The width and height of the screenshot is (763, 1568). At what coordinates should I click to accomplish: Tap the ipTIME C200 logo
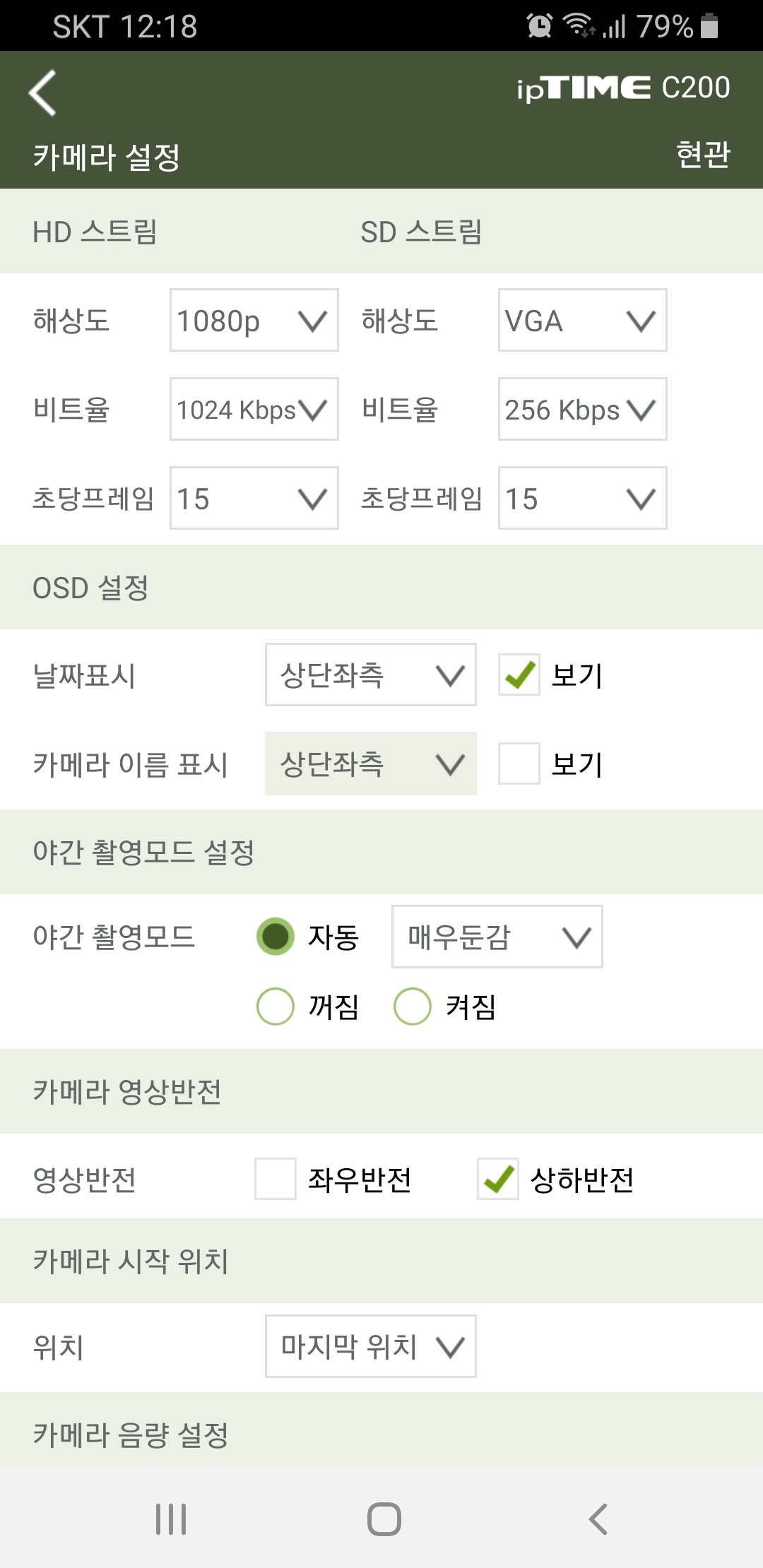click(x=623, y=88)
